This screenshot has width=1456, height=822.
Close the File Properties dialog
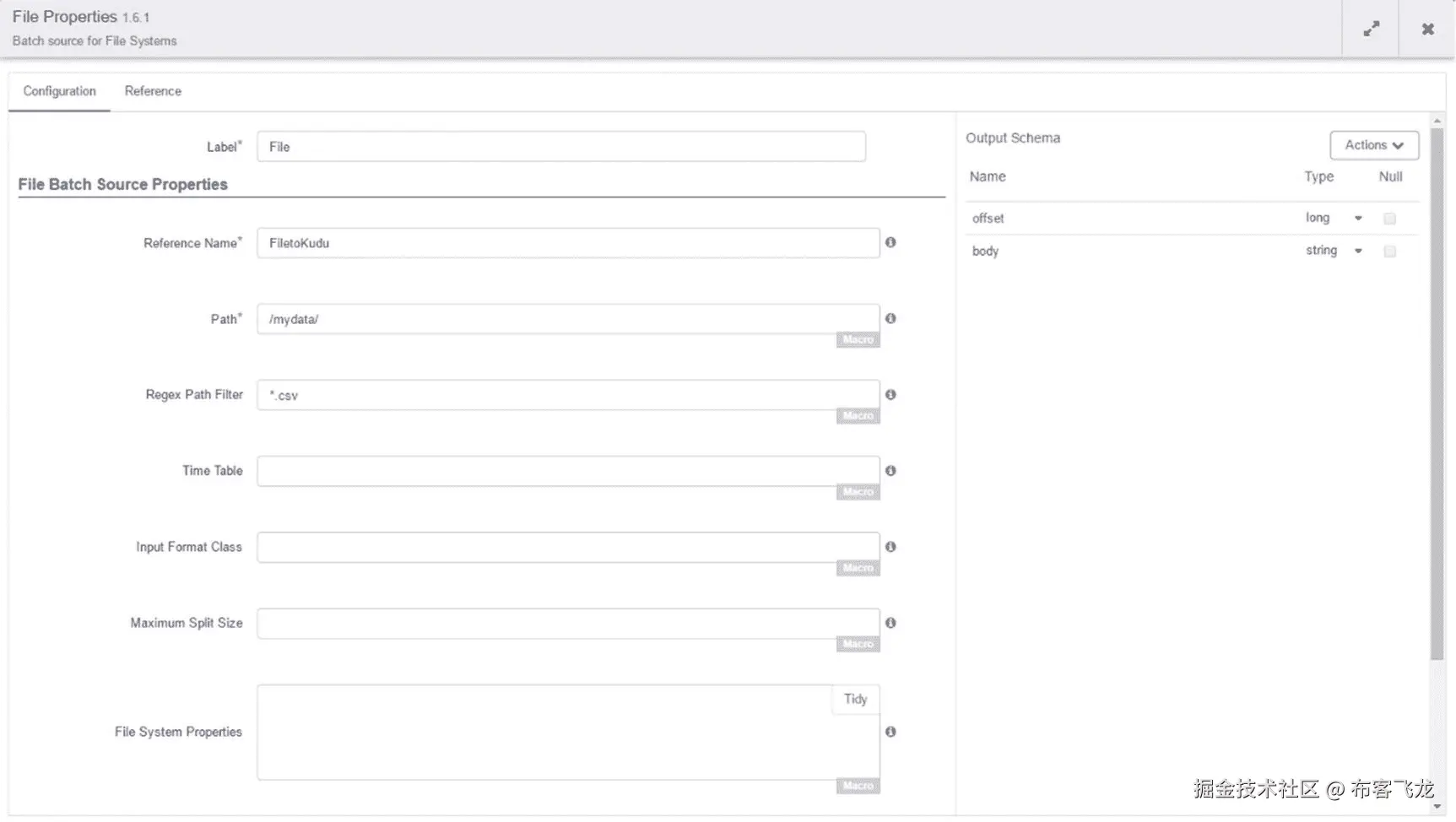coord(1427,29)
